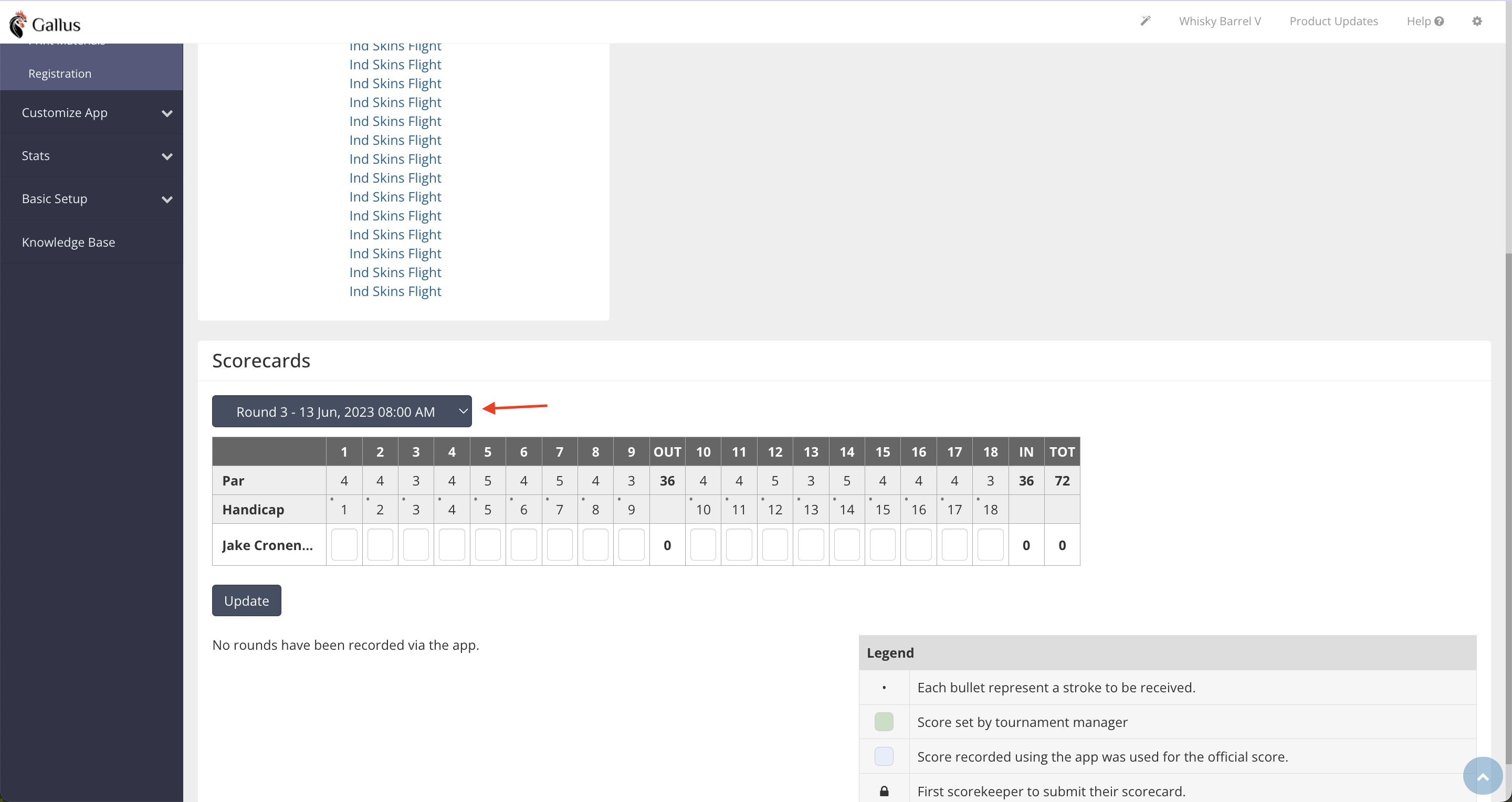Click the Jake Cronen... player name
The height and width of the screenshot is (802, 1512).
tap(267, 545)
